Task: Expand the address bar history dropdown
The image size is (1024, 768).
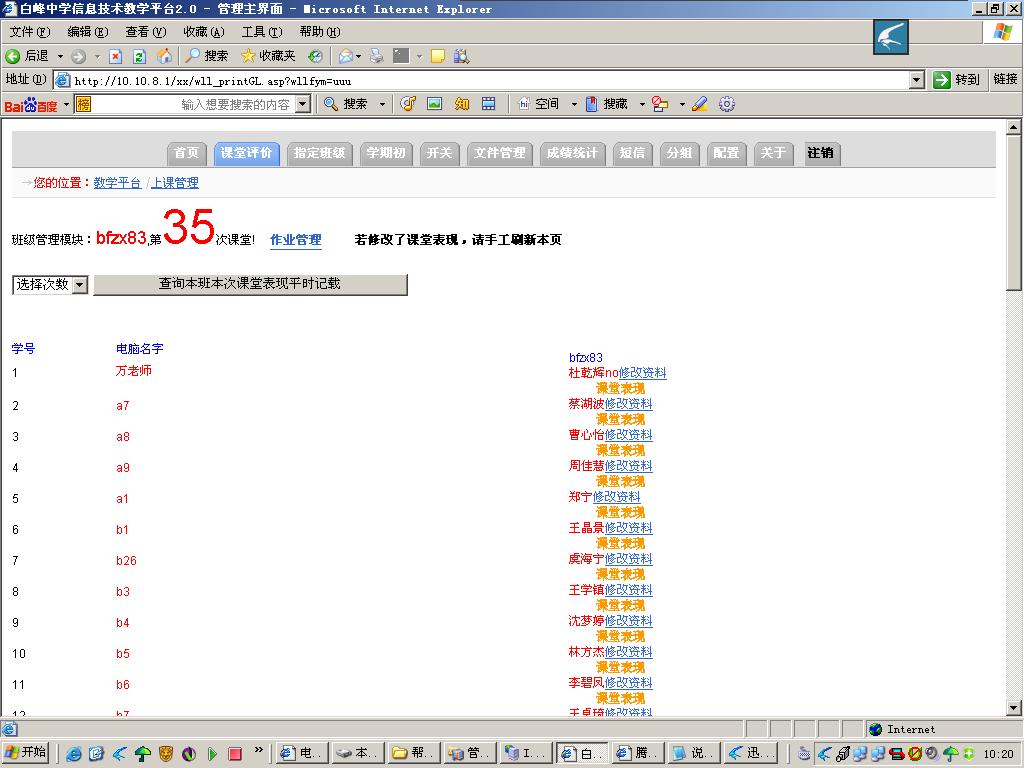Action: coord(918,80)
